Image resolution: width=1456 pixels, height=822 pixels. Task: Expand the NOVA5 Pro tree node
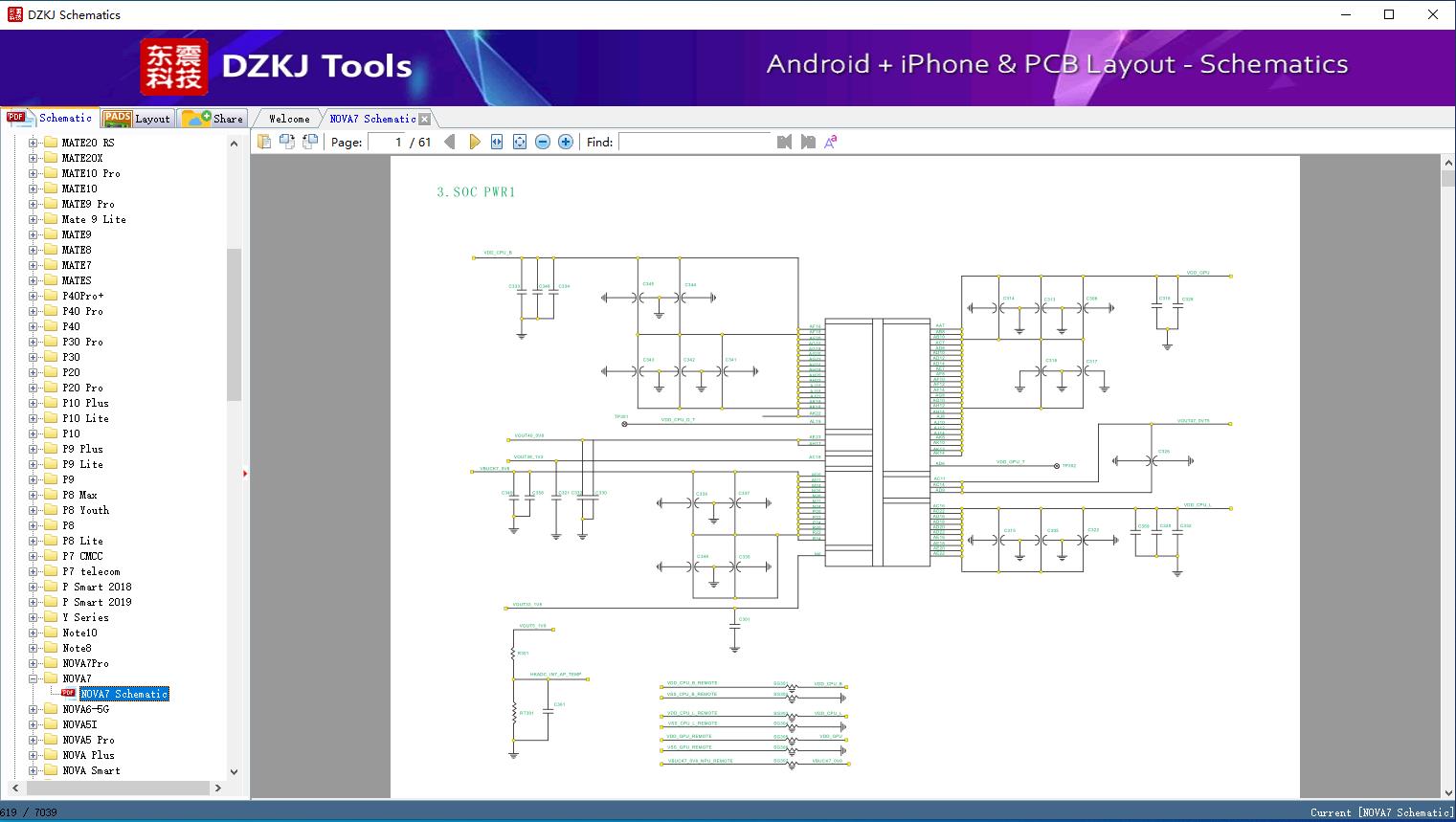34,740
